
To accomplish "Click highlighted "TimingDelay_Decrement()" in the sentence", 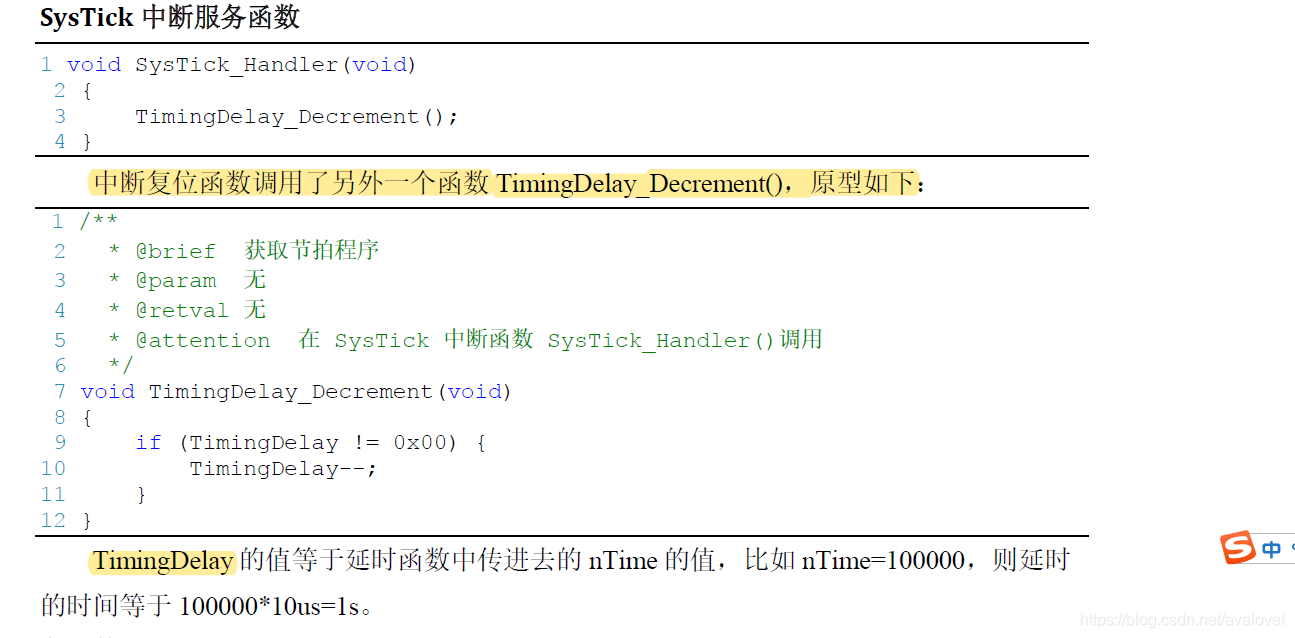I will 640,184.
